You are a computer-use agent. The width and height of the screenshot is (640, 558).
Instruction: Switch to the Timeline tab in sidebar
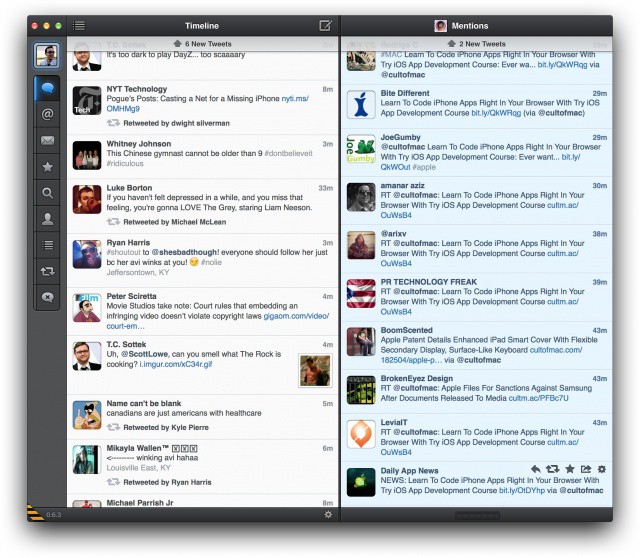(47, 88)
